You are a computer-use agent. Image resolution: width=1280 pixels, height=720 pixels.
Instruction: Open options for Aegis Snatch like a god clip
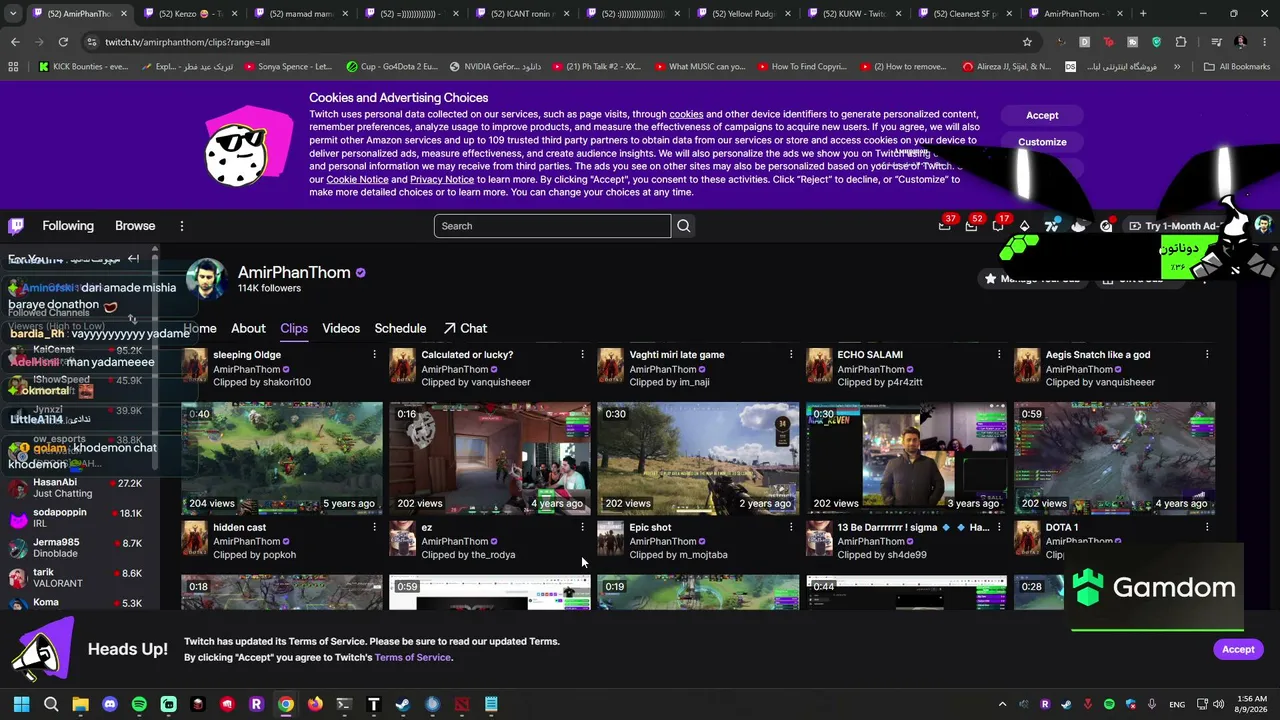coord(1207,355)
